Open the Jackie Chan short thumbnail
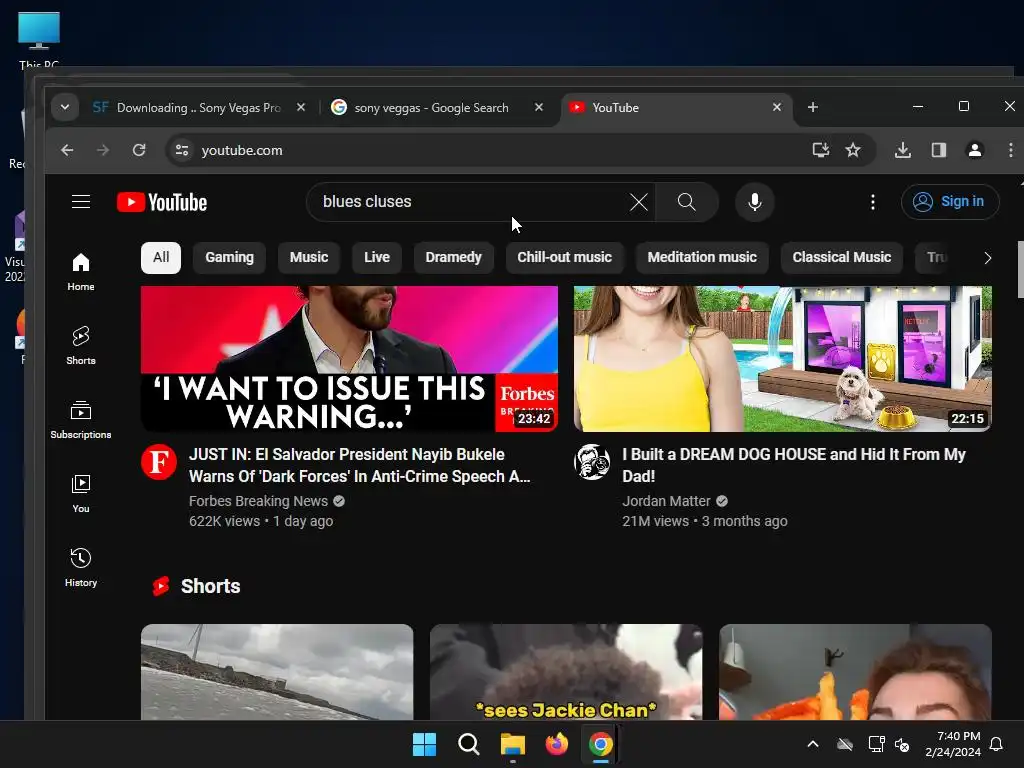1024x768 pixels. 566,672
